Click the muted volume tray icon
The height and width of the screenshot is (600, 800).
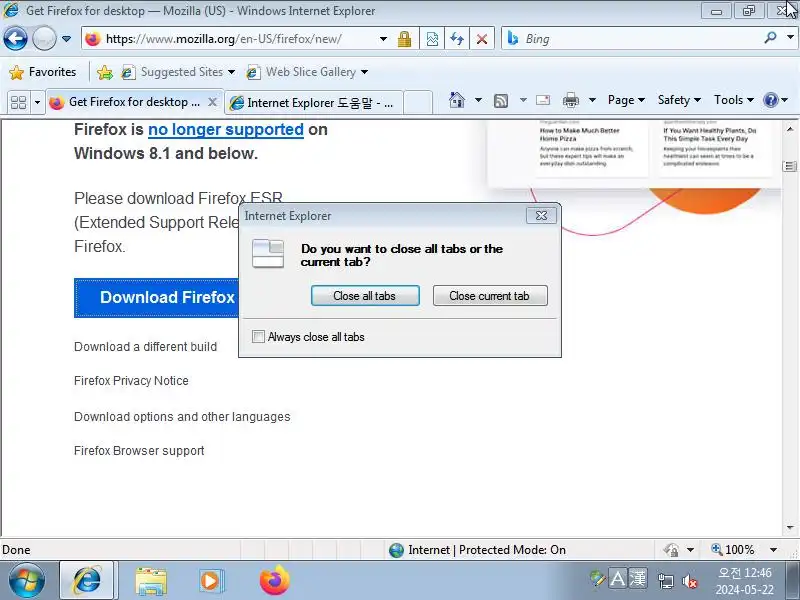[690, 581]
